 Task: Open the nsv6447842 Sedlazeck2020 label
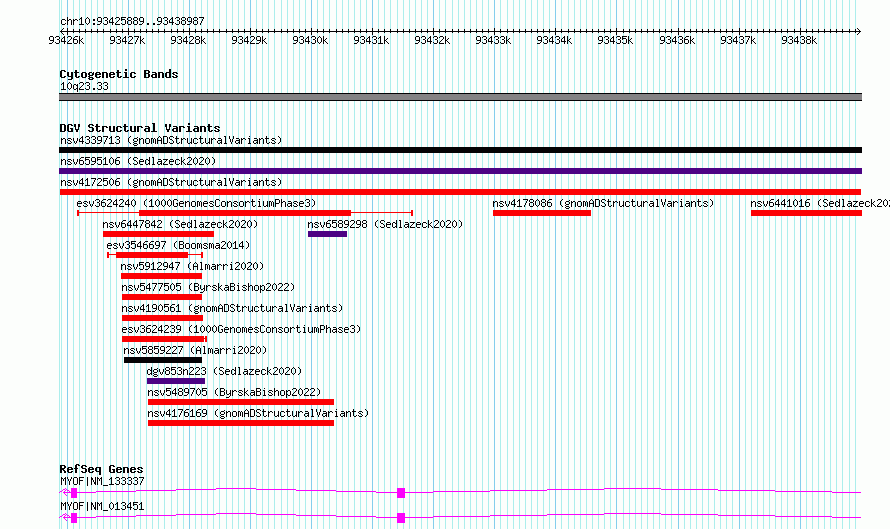coord(180,224)
